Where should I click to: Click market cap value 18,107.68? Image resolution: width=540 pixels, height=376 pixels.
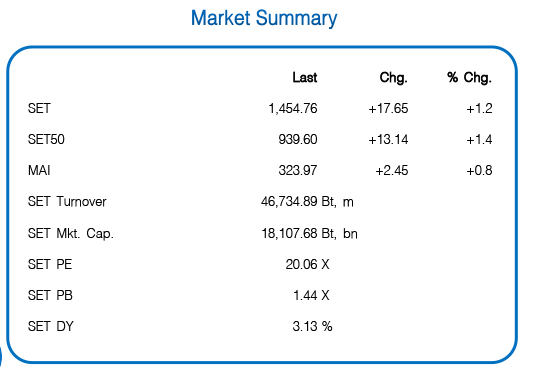point(289,233)
